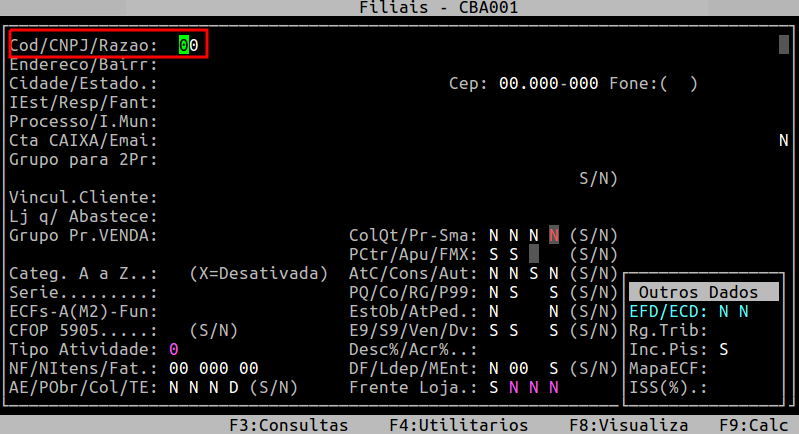Click the Outros Dados panel header
Image resolution: width=799 pixels, height=434 pixels.
tap(703, 293)
